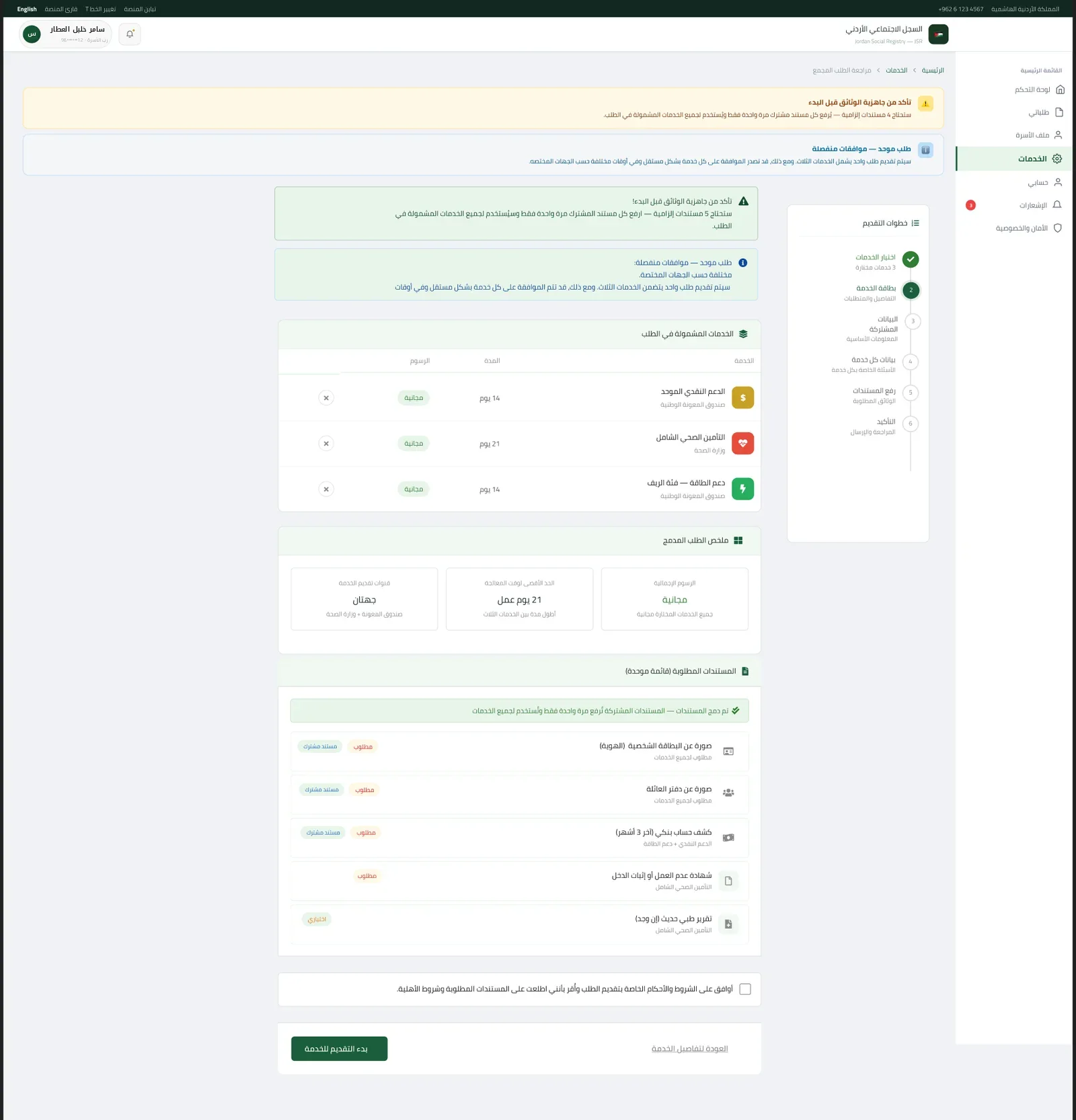Click file icon for شهادة عدم العمل

pyautogui.click(x=728, y=881)
